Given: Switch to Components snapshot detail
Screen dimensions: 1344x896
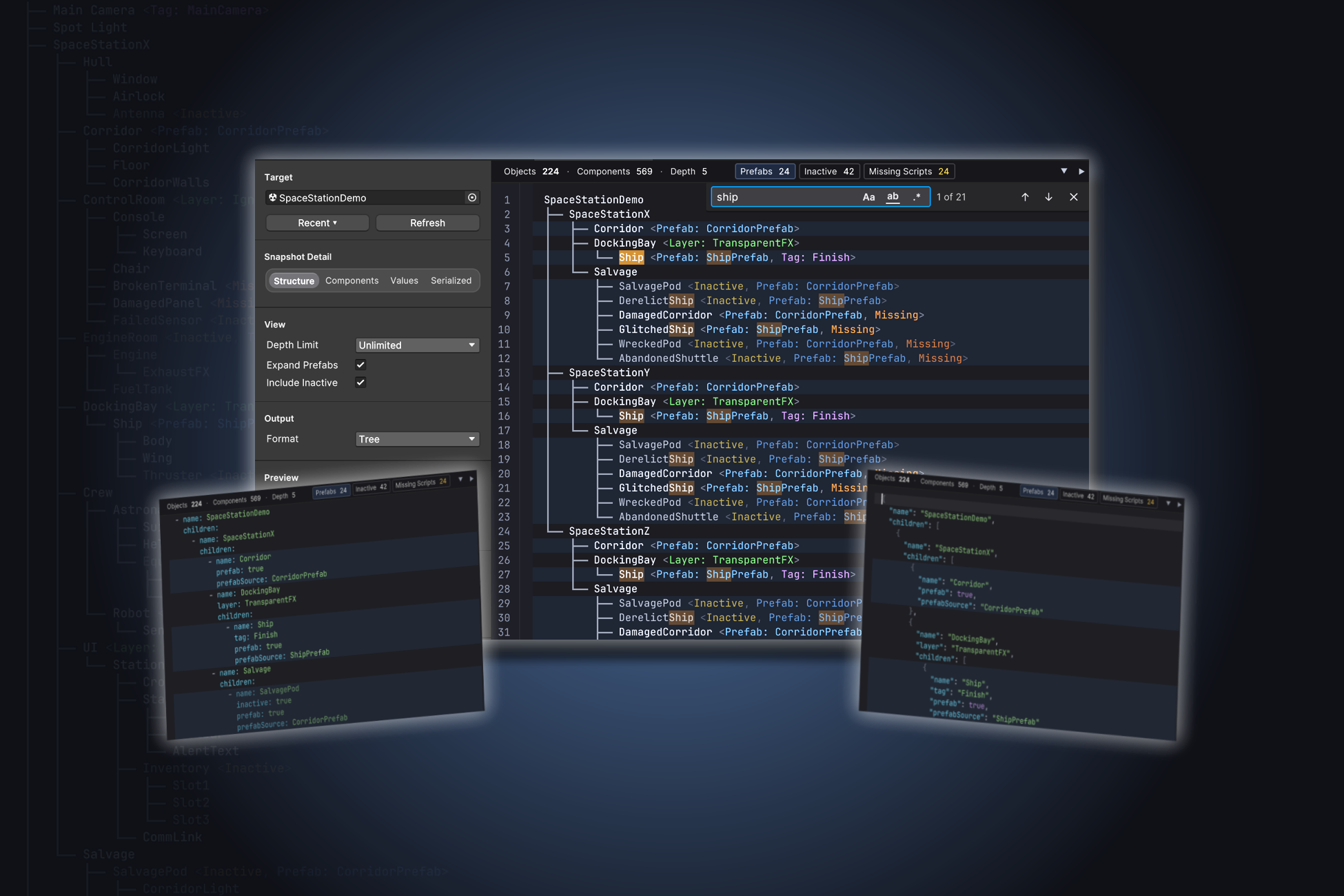Looking at the screenshot, I should point(352,281).
